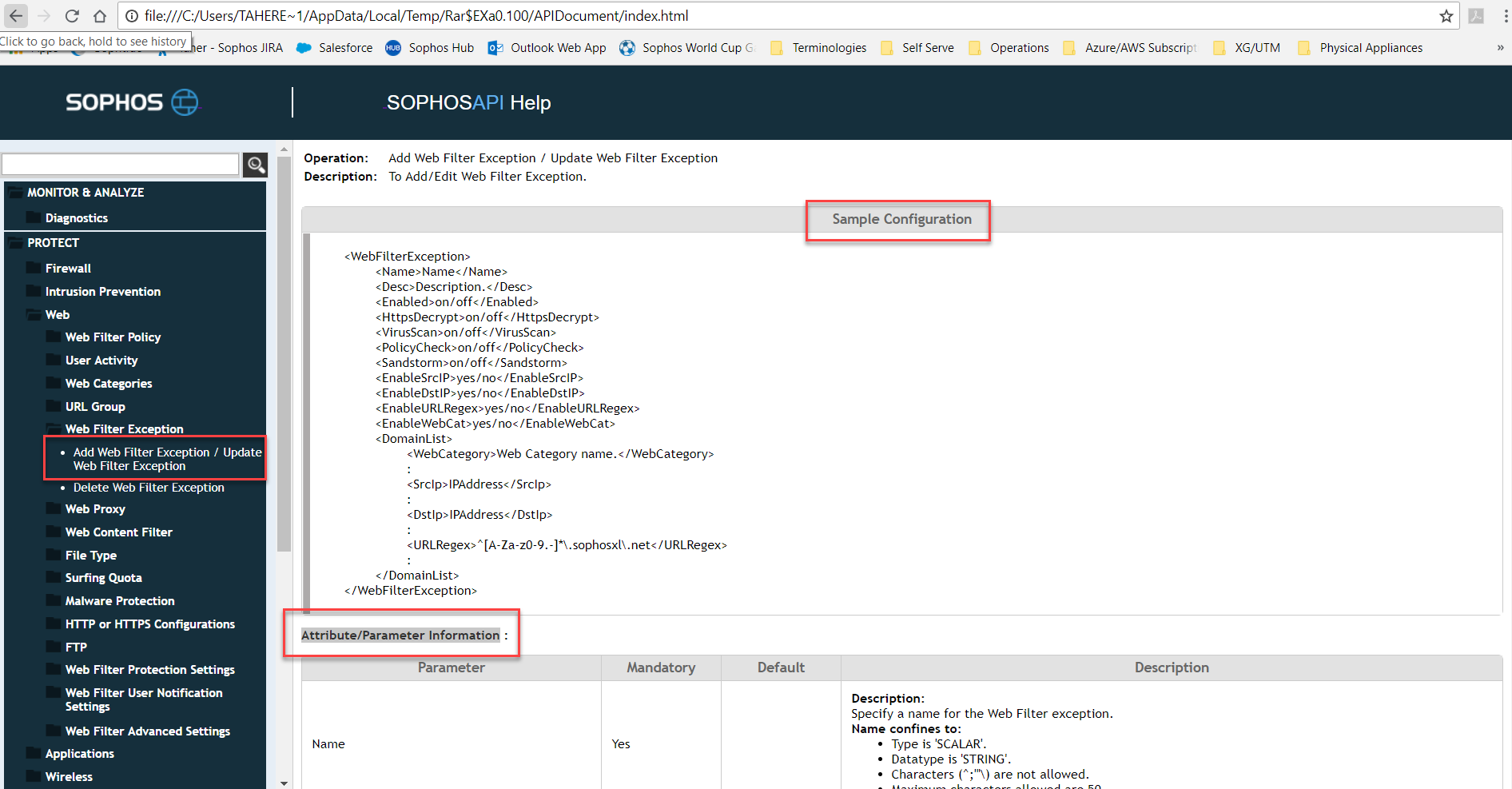1512x789 pixels.
Task: Click the Attribute/Parameter Information heading
Action: click(x=400, y=636)
